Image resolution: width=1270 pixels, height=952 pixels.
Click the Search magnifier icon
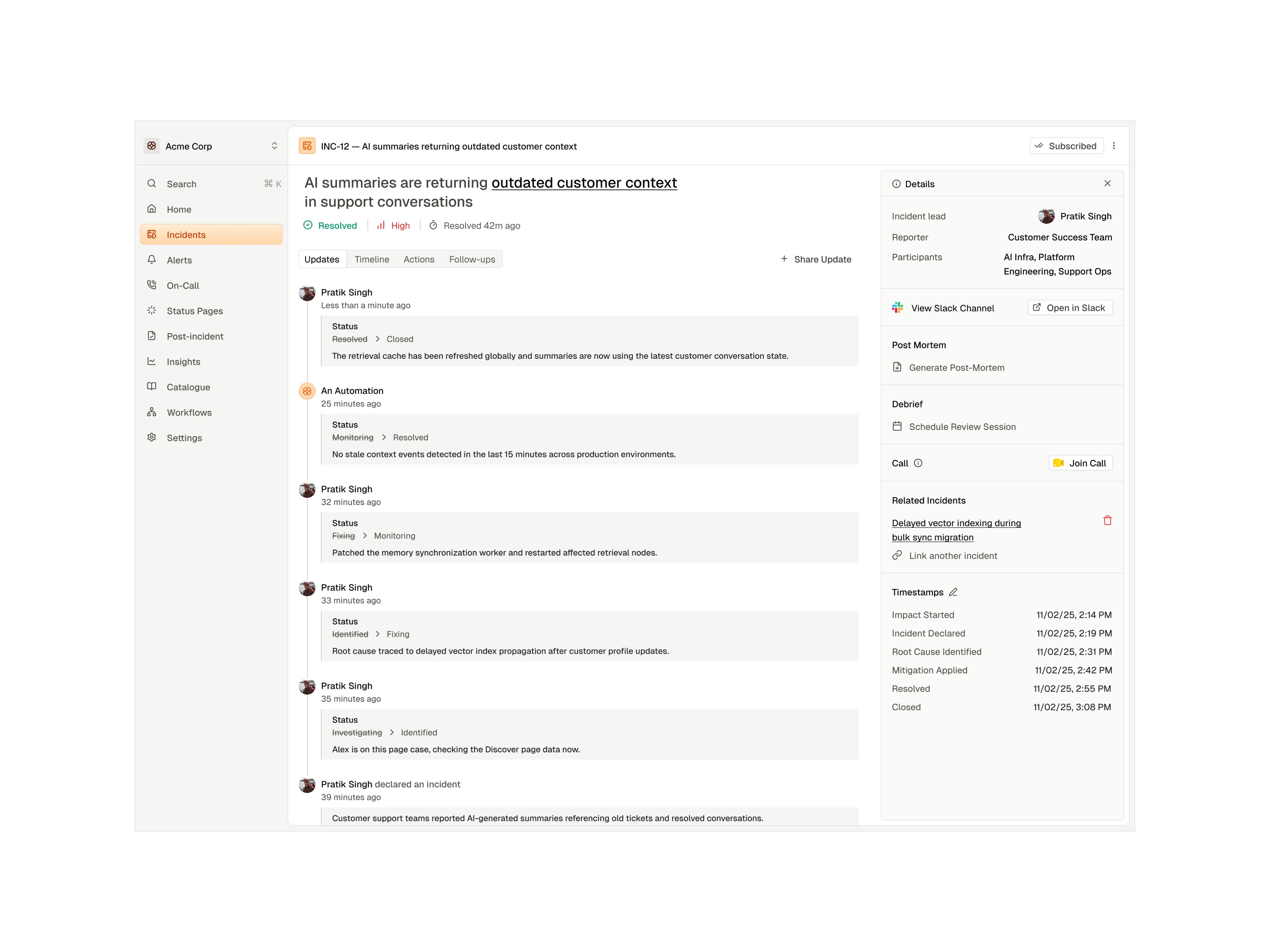(x=152, y=184)
